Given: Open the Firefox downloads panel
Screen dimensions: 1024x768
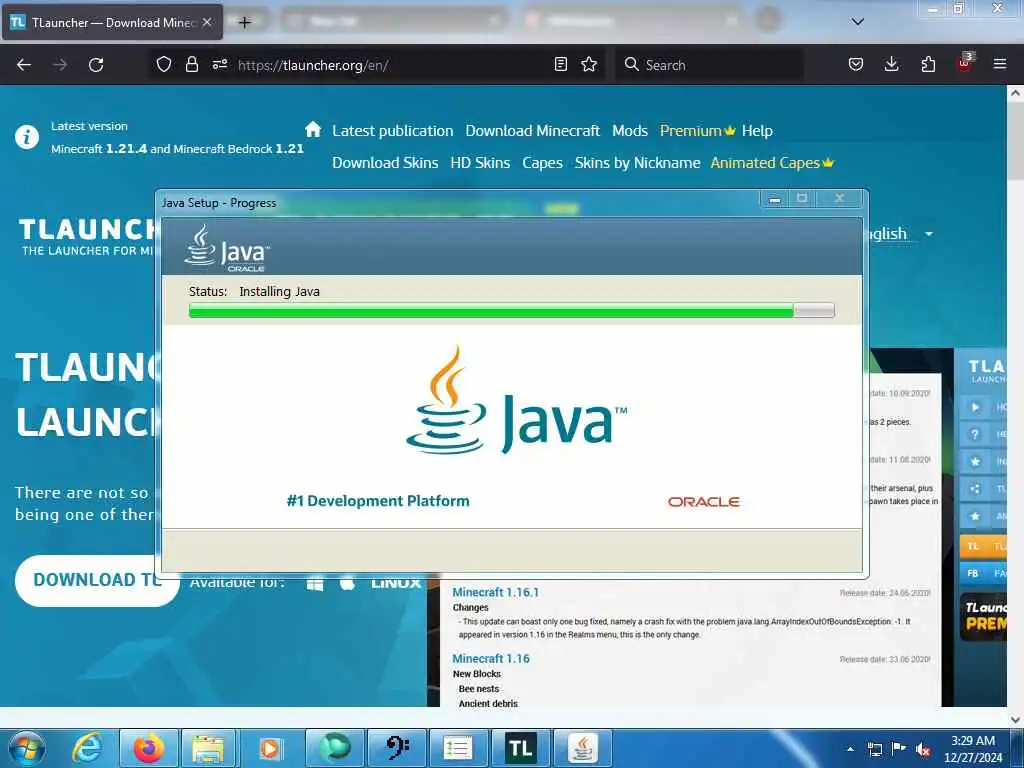Looking at the screenshot, I should 891,64.
